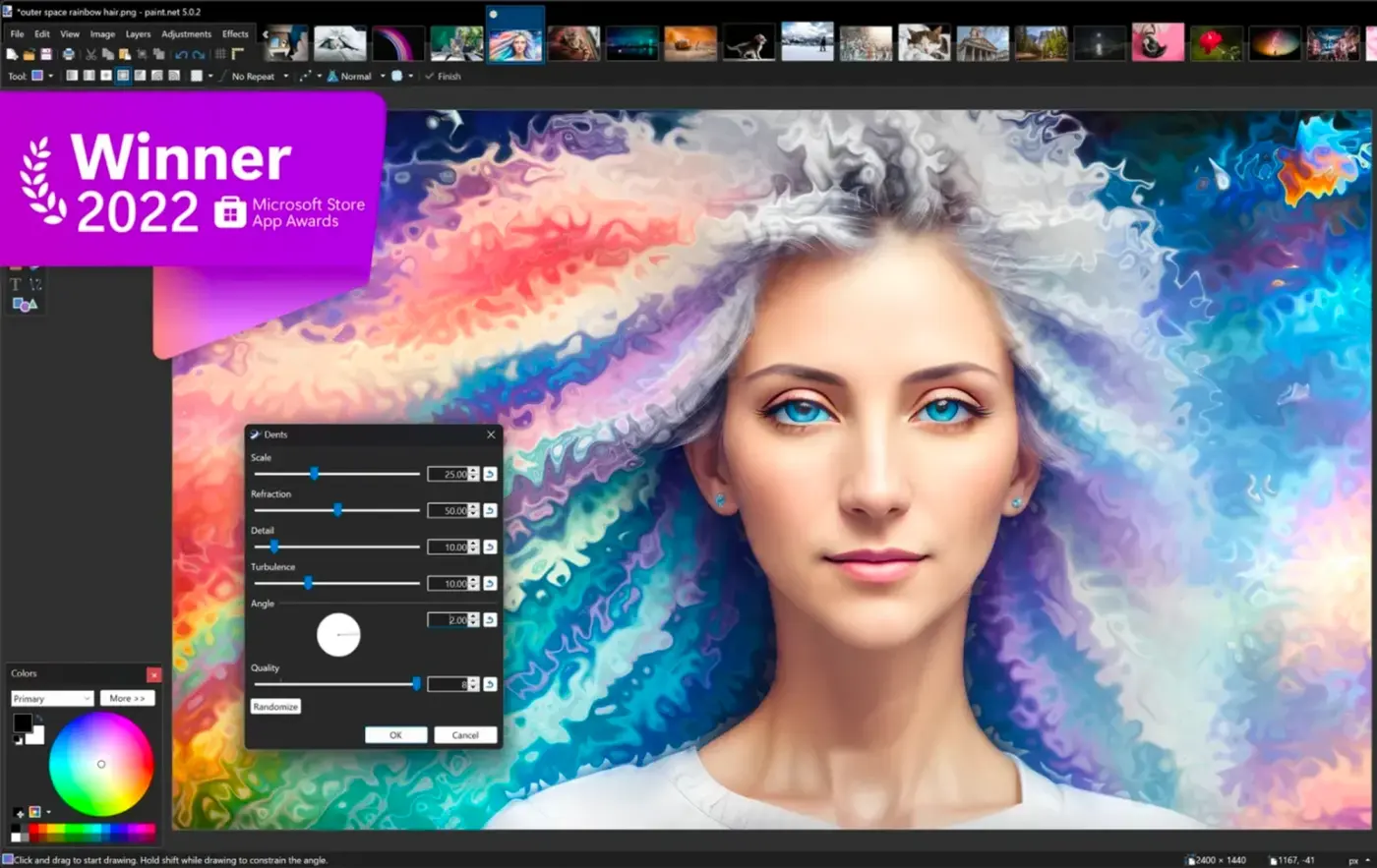The width and height of the screenshot is (1377, 868).
Task: Select the Text tool
Action: [16, 285]
